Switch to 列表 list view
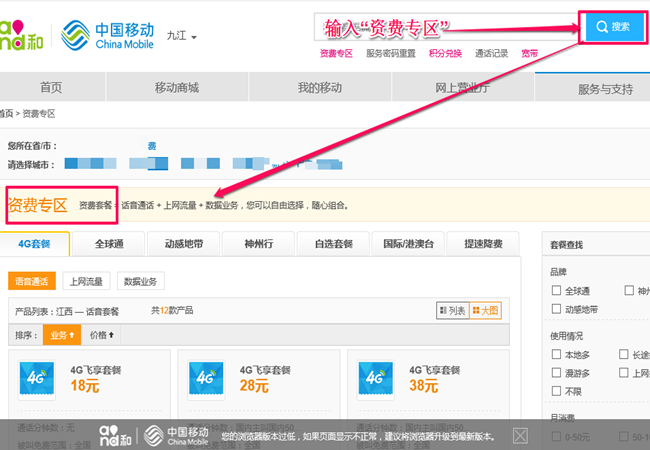650x450 pixels. (x=453, y=310)
